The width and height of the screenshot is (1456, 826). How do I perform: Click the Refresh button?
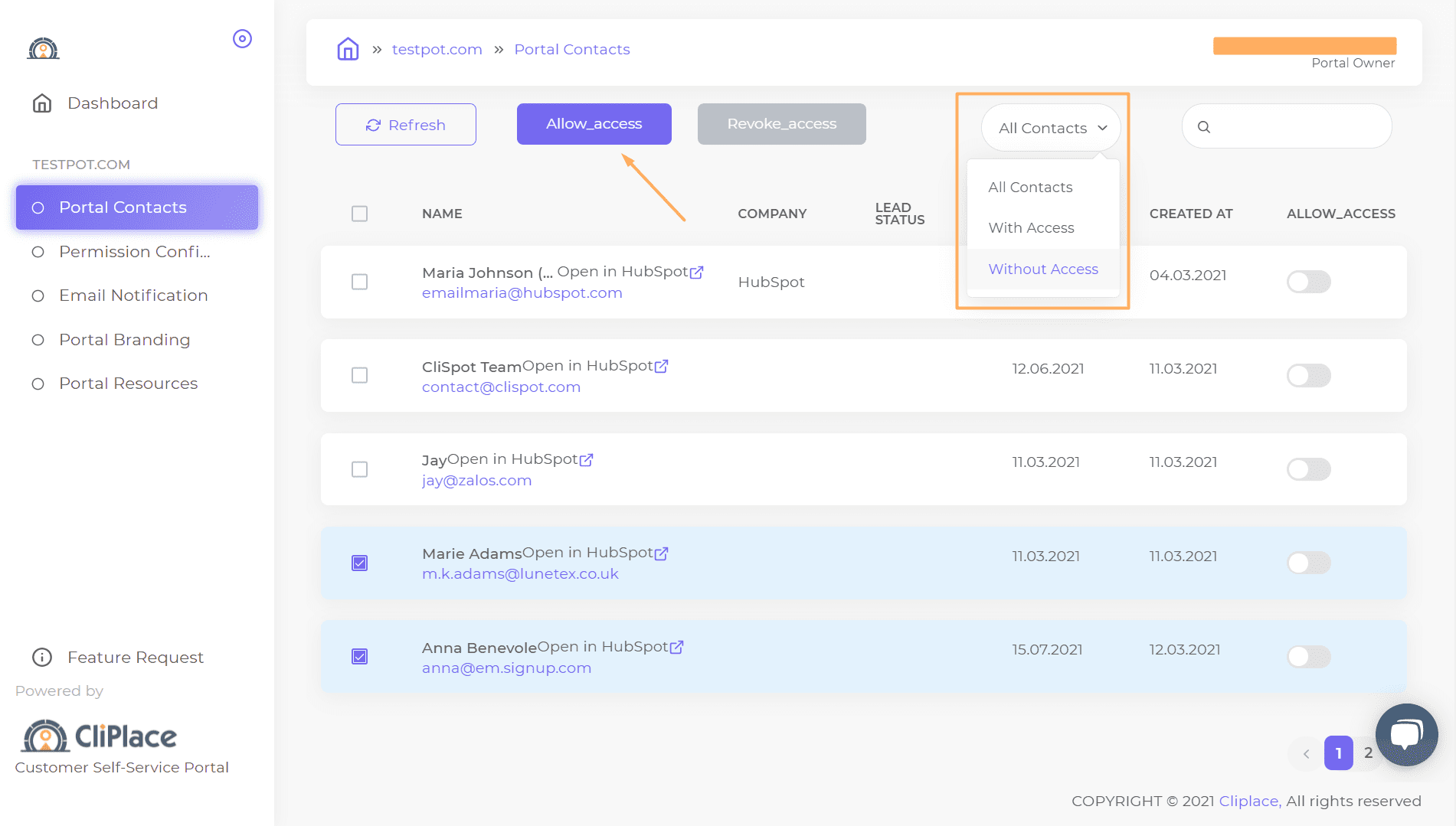(x=406, y=125)
